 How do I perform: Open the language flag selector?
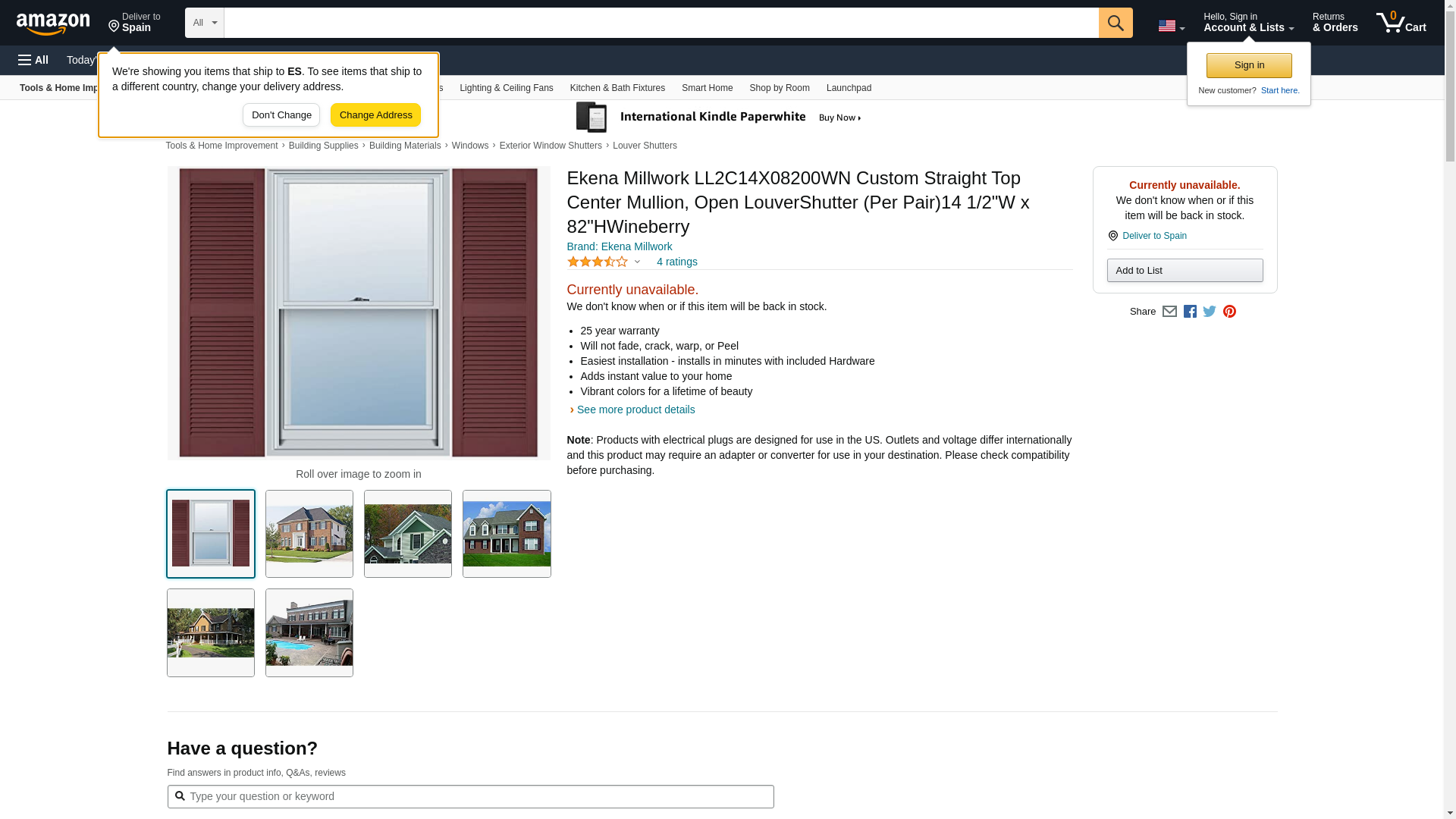(x=1171, y=26)
